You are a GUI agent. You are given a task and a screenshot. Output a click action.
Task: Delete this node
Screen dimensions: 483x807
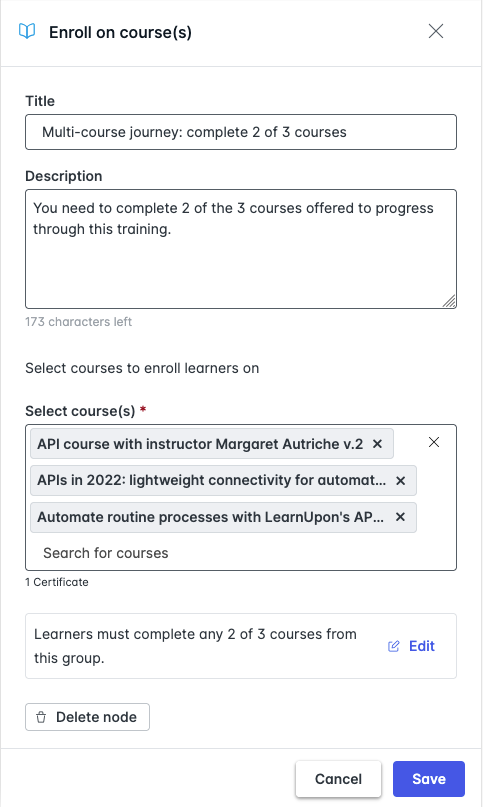coord(88,717)
